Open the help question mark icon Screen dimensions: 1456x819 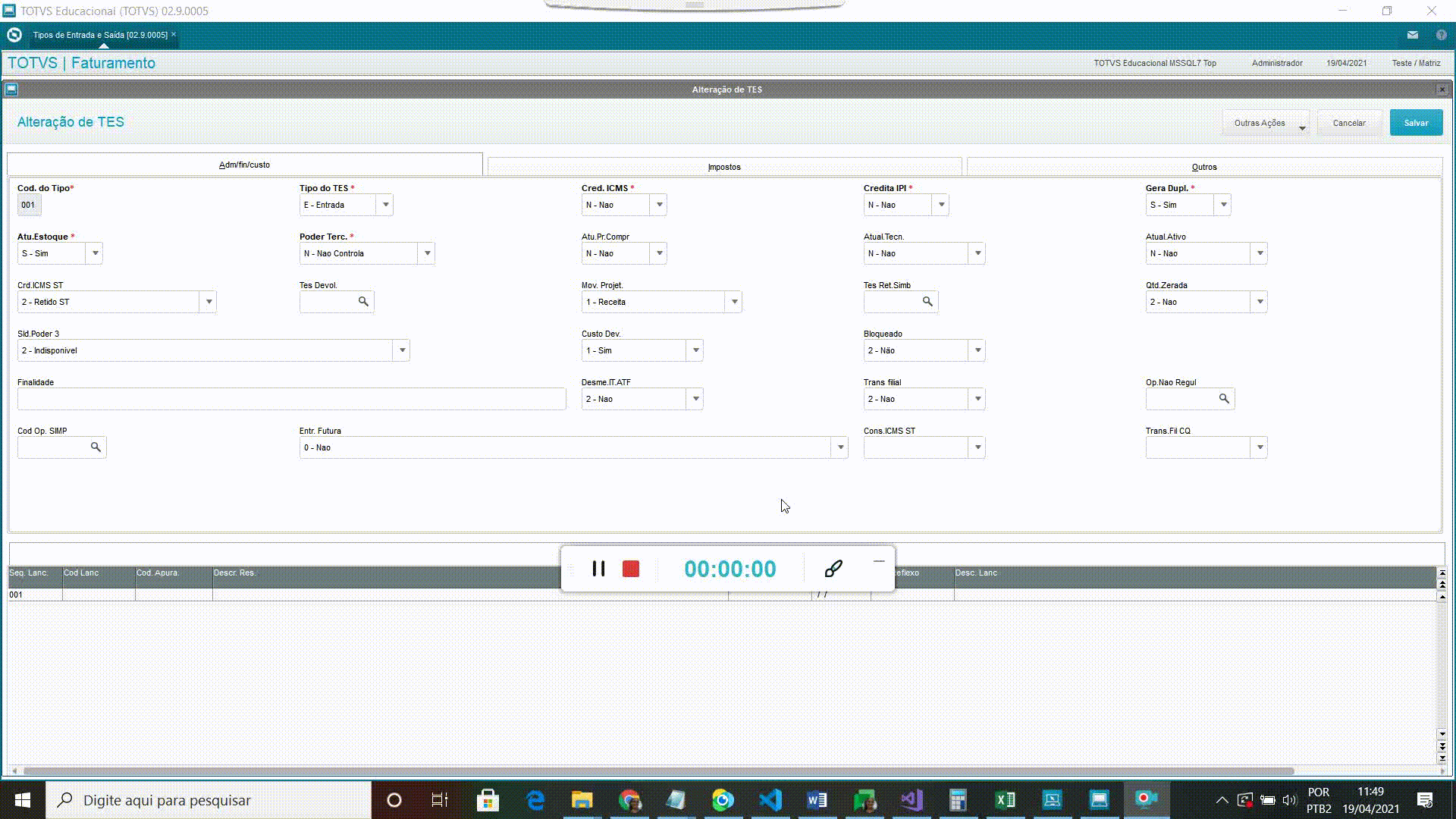coord(1441,35)
